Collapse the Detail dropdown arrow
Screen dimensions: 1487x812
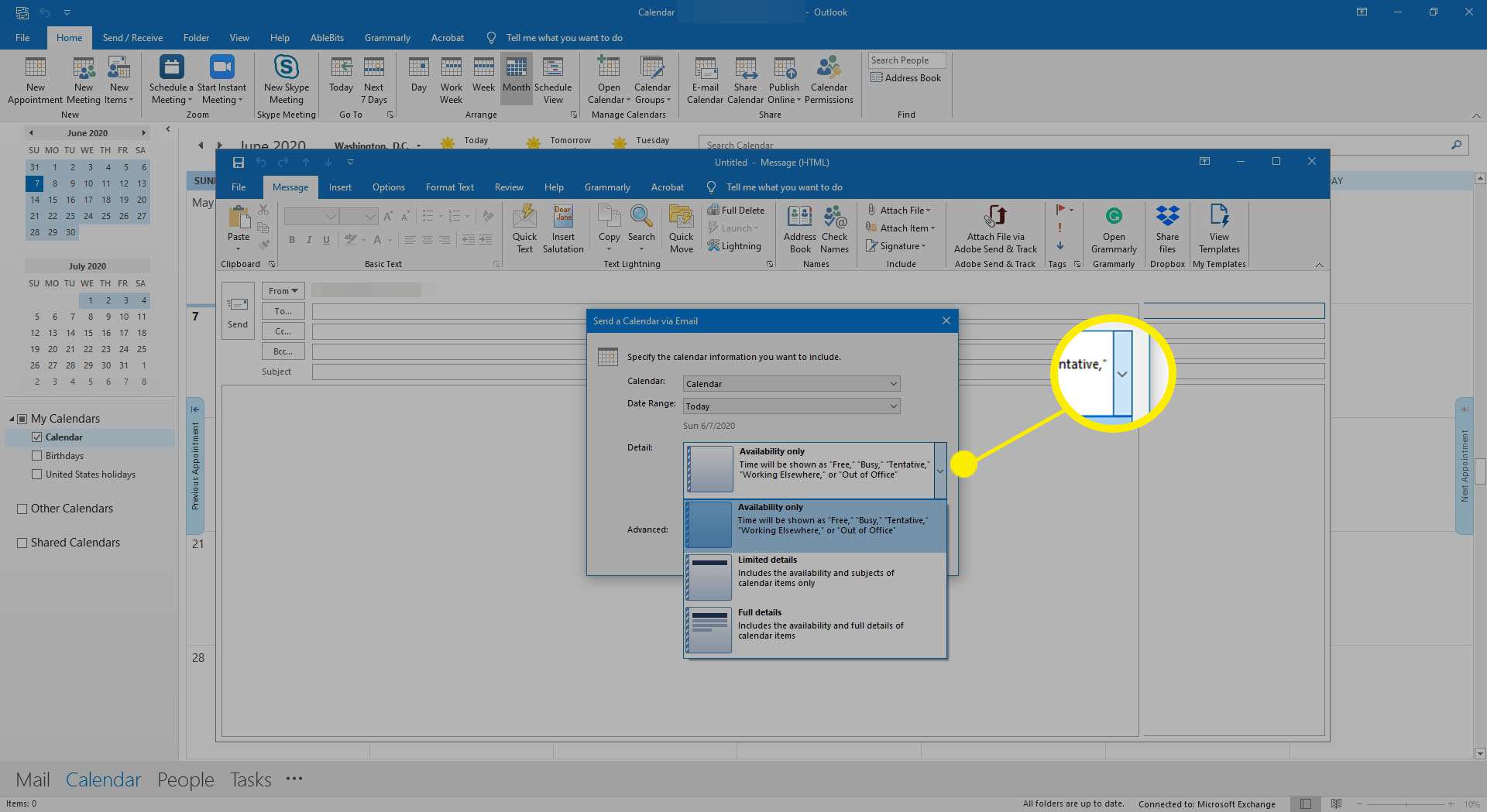[x=940, y=470]
